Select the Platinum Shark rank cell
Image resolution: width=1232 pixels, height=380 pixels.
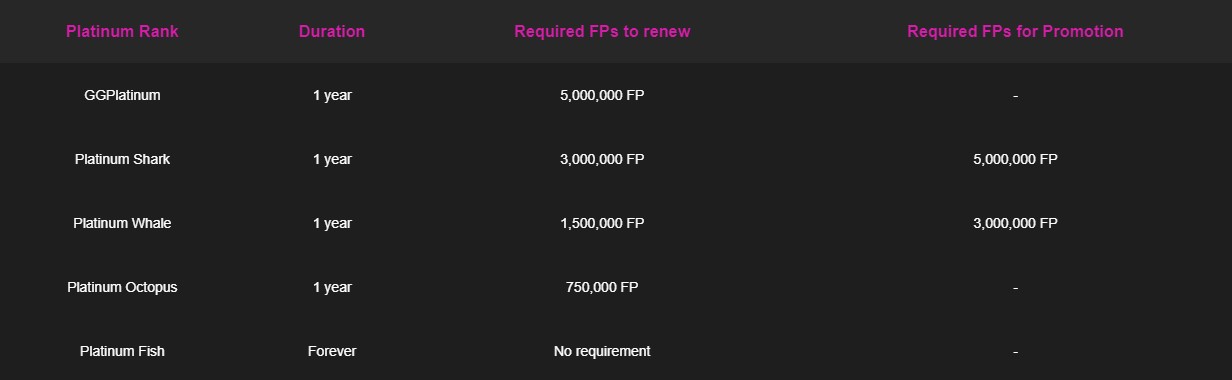click(x=122, y=159)
